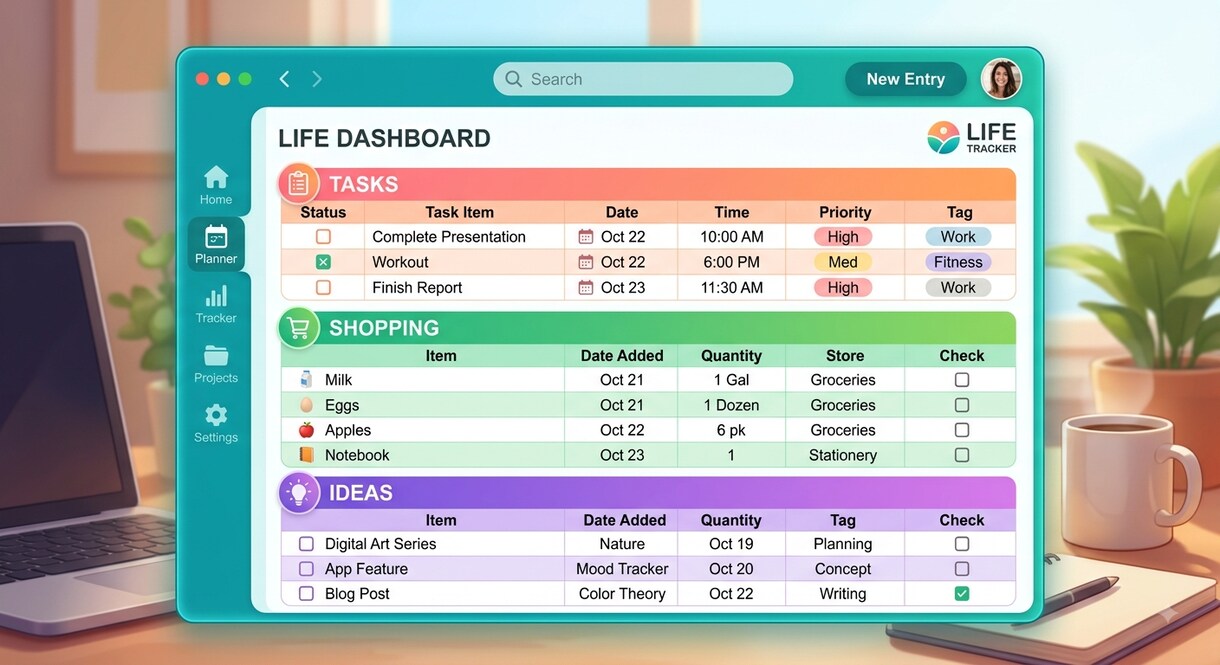Click calendar icon in Workout row
The image size is (1220, 665).
(x=586, y=262)
